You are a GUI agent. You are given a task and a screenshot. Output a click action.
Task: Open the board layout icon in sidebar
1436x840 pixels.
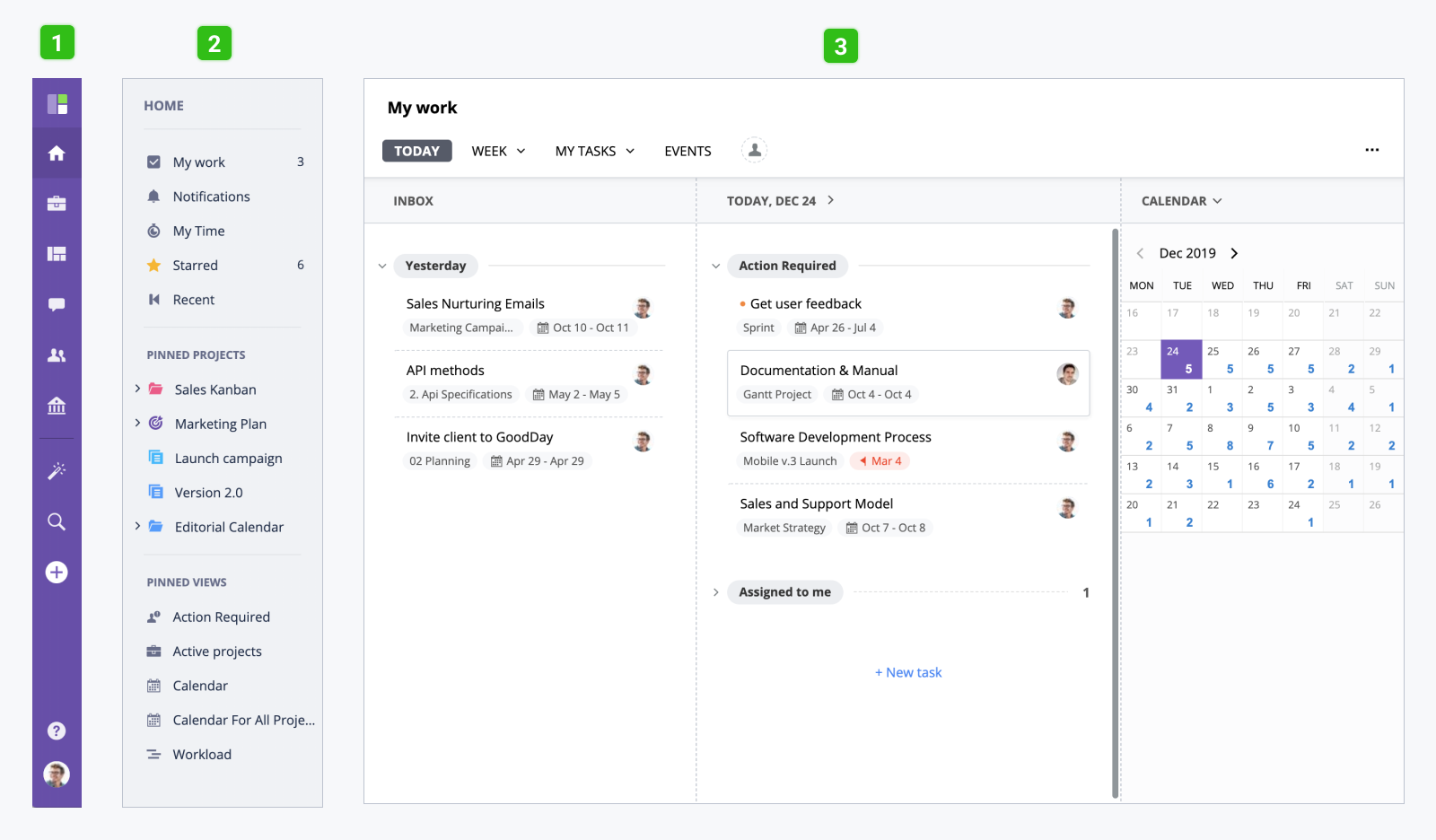[57, 254]
